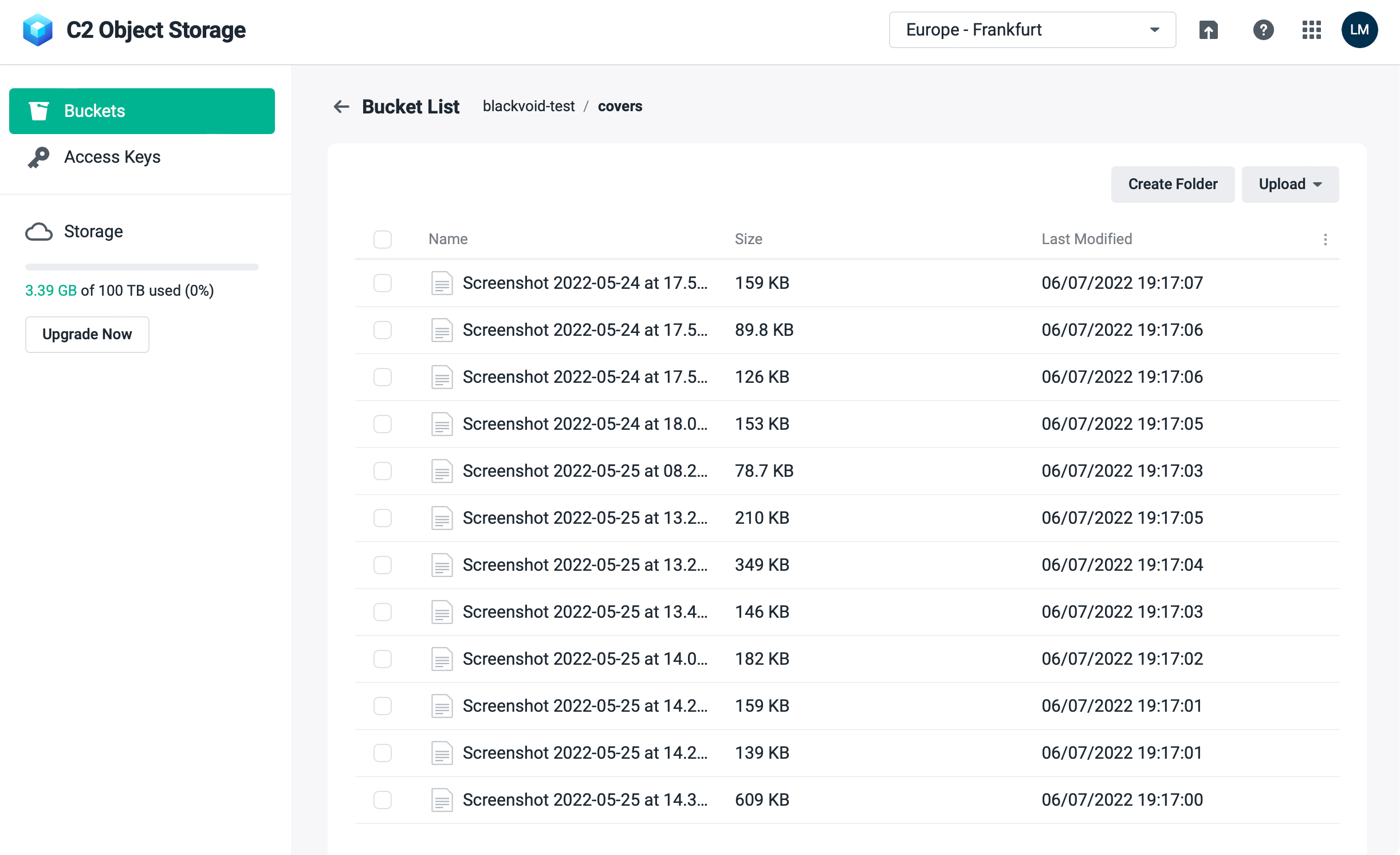The width and height of the screenshot is (1400, 855).
Task: Click the Bucket List heading link
Action: point(411,107)
